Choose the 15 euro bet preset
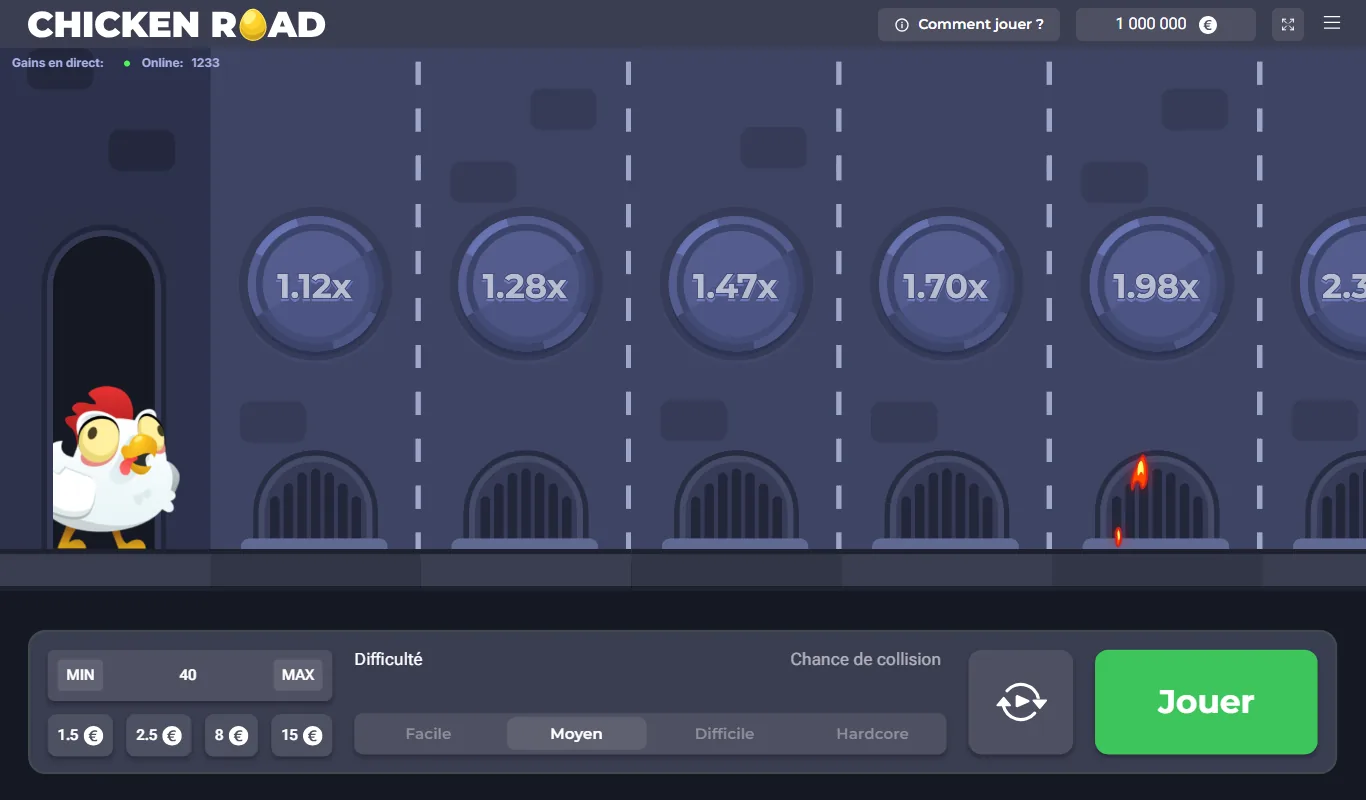 [x=301, y=735]
